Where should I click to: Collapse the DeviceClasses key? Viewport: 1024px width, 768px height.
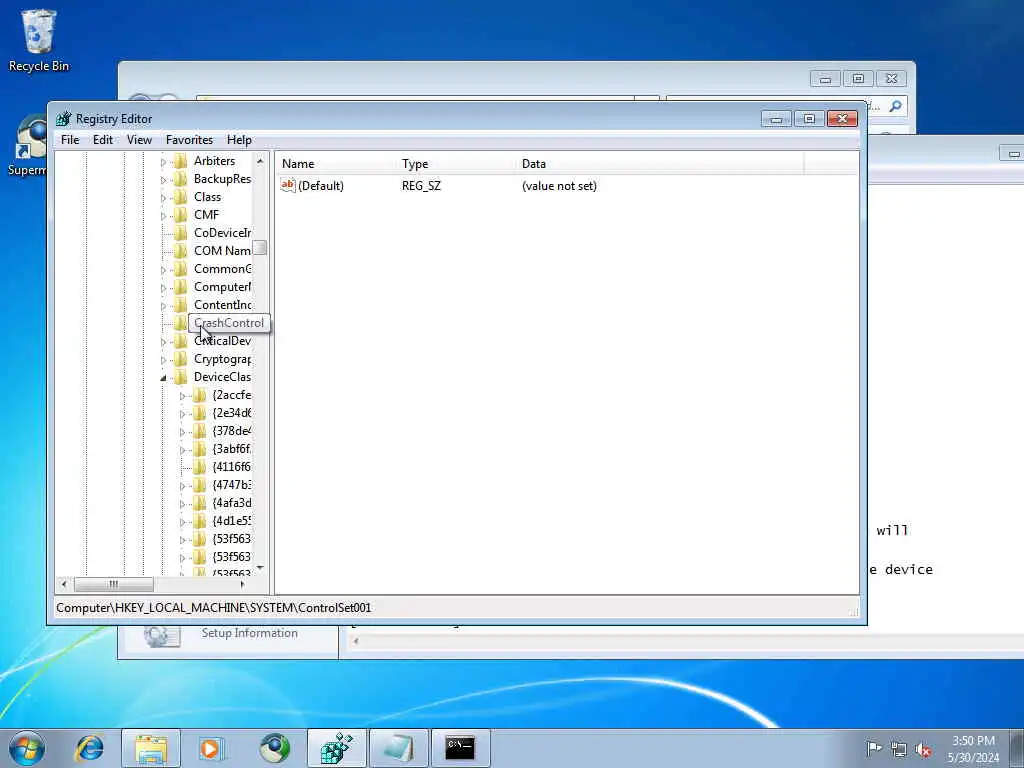point(163,377)
